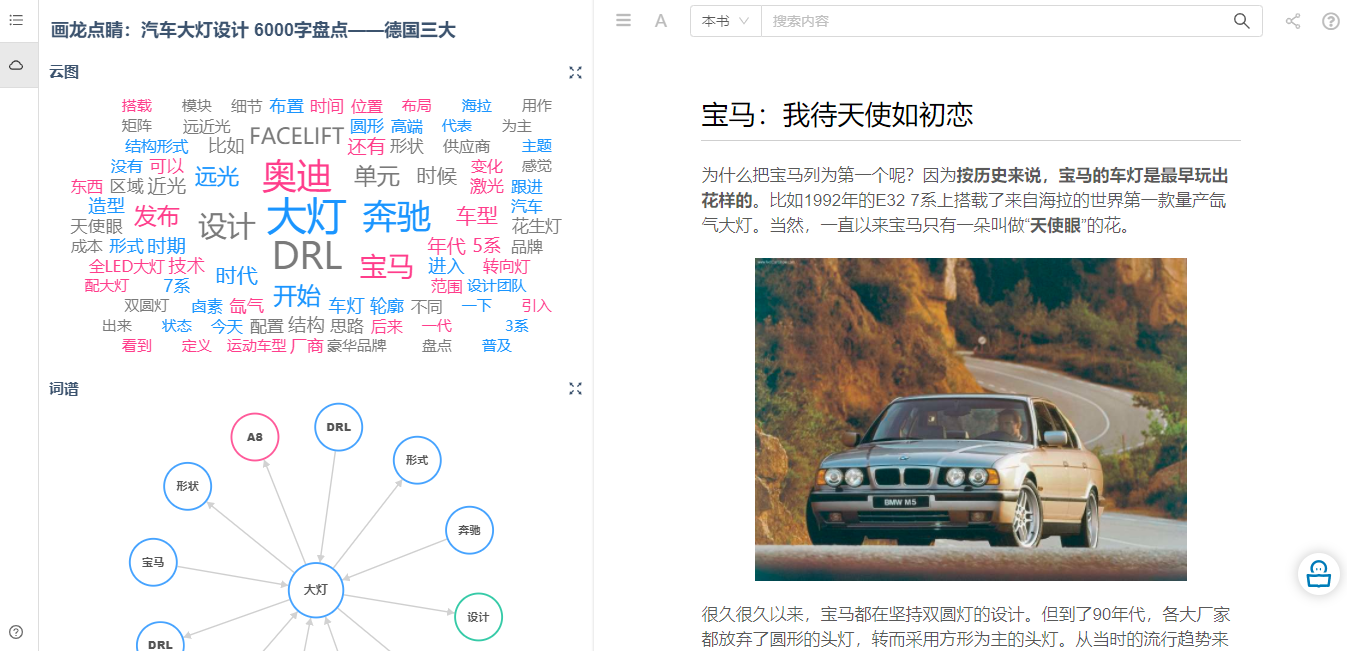
Task: Click the word 远光 in the cloud
Action: pyautogui.click(x=216, y=176)
